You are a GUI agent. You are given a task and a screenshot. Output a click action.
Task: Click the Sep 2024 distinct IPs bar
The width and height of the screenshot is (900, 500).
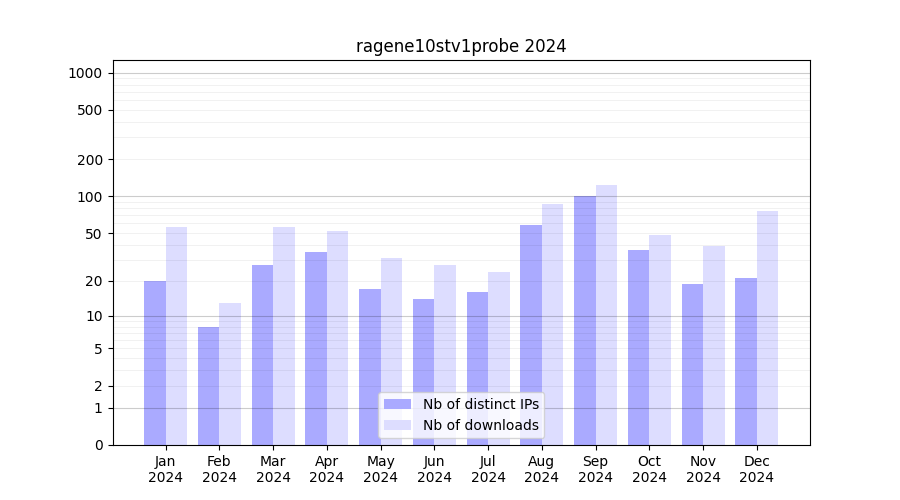585,320
